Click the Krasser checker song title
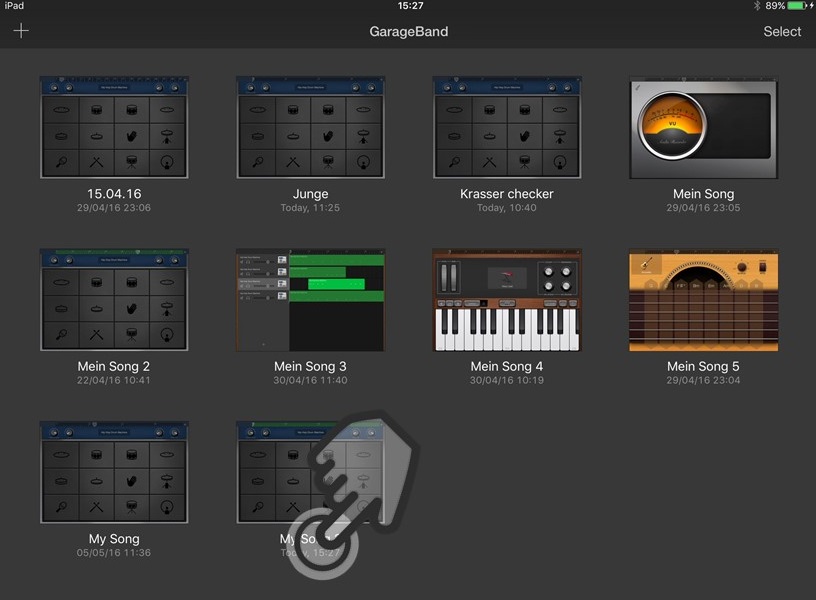The image size is (816, 600). [x=507, y=194]
